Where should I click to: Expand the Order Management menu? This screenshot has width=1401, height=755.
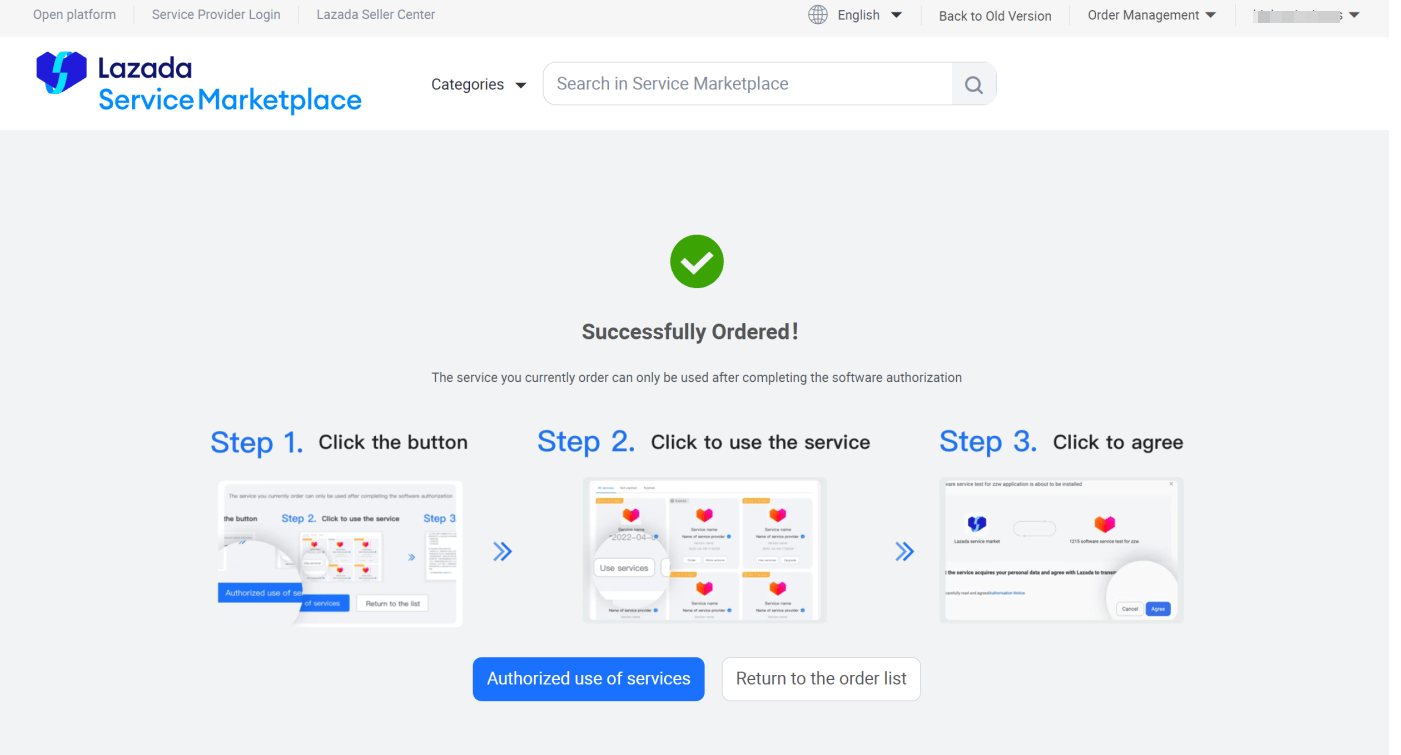pos(1151,15)
